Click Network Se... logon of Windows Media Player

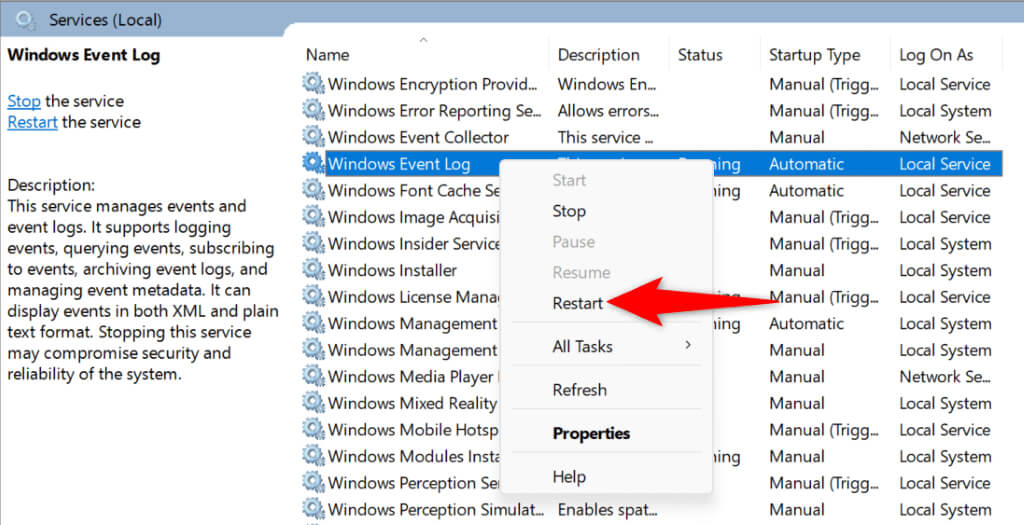pos(945,377)
